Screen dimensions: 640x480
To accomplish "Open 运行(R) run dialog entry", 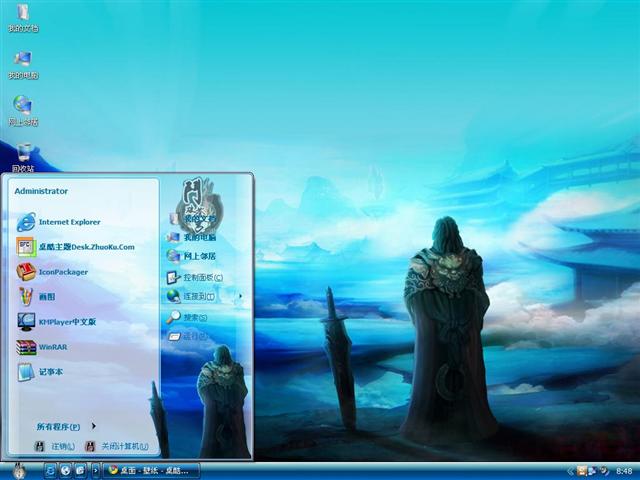I will coord(188,336).
